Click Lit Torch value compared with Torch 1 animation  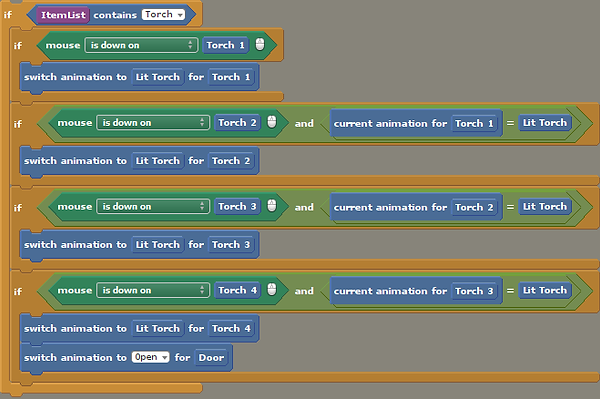pyautogui.click(x=545, y=123)
